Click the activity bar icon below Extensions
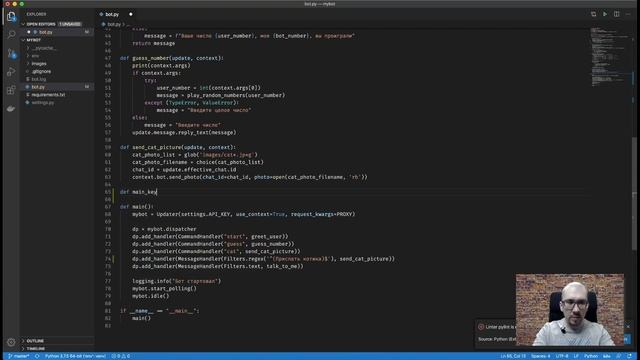This screenshot has width=640, height=360. click(x=11, y=109)
